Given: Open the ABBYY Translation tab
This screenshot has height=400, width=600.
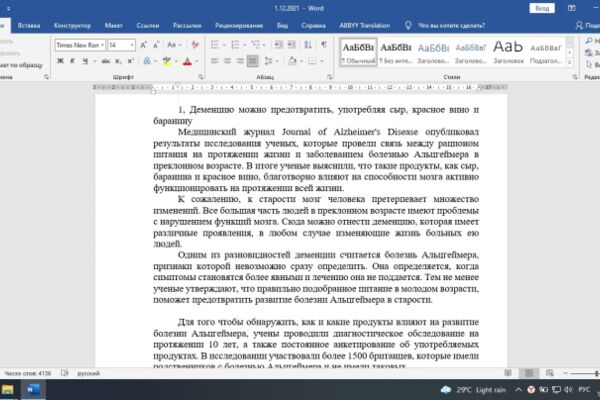Looking at the screenshot, I should (365, 25).
